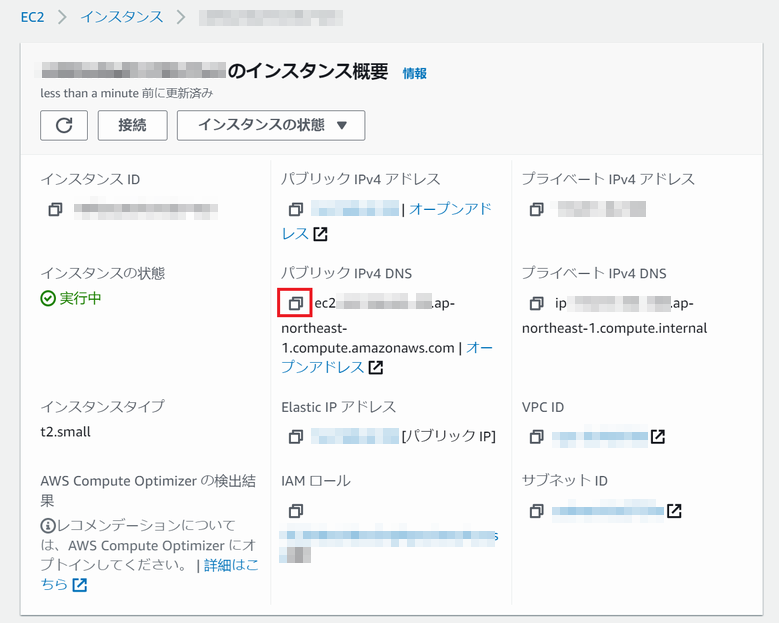The width and height of the screenshot is (779, 623).
Task: Click the Compute Optimizer info circle icon
Action: pyautogui.click(x=48, y=525)
